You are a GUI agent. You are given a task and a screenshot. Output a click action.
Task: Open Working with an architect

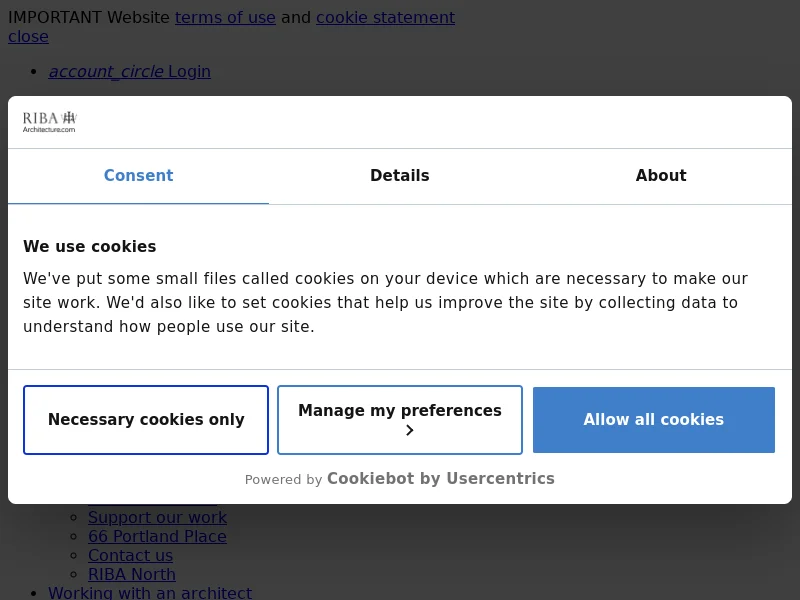pos(150,593)
